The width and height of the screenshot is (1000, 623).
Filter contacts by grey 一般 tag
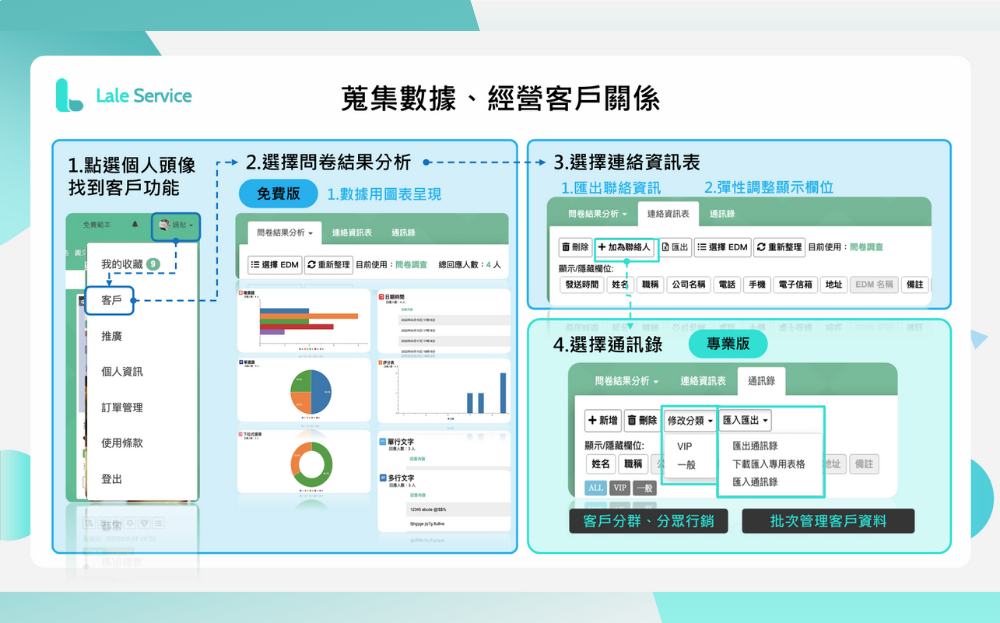point(645,488)
